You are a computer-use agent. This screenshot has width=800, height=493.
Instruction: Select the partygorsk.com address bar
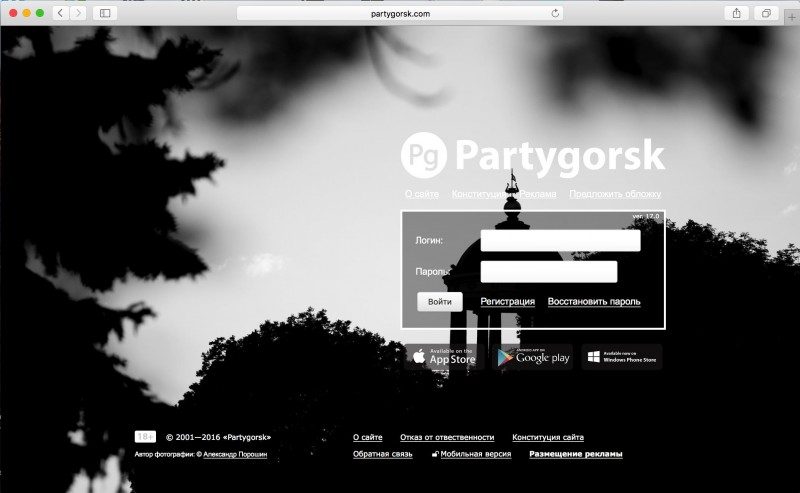tap(400, 13)
